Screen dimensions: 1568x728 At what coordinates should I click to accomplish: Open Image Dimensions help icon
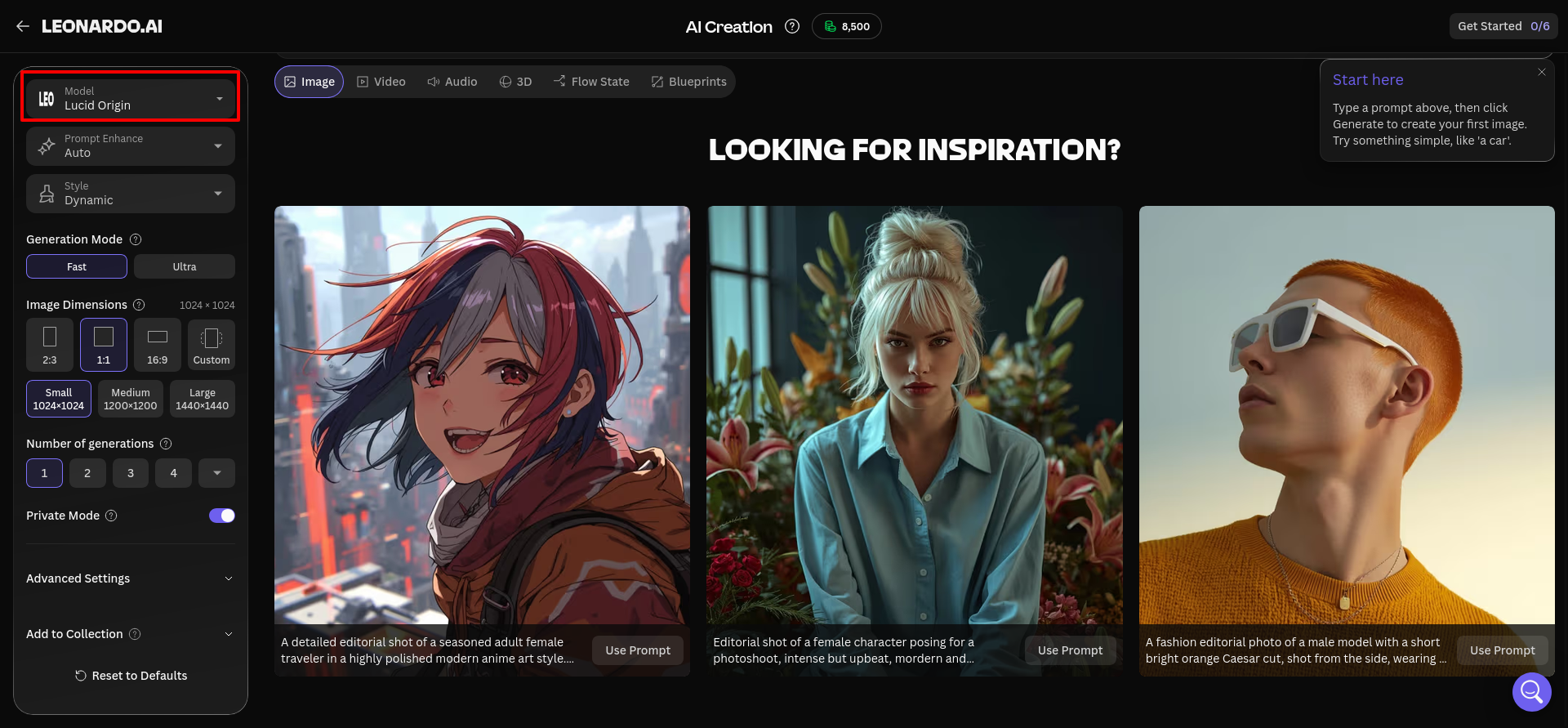(139, 305)
